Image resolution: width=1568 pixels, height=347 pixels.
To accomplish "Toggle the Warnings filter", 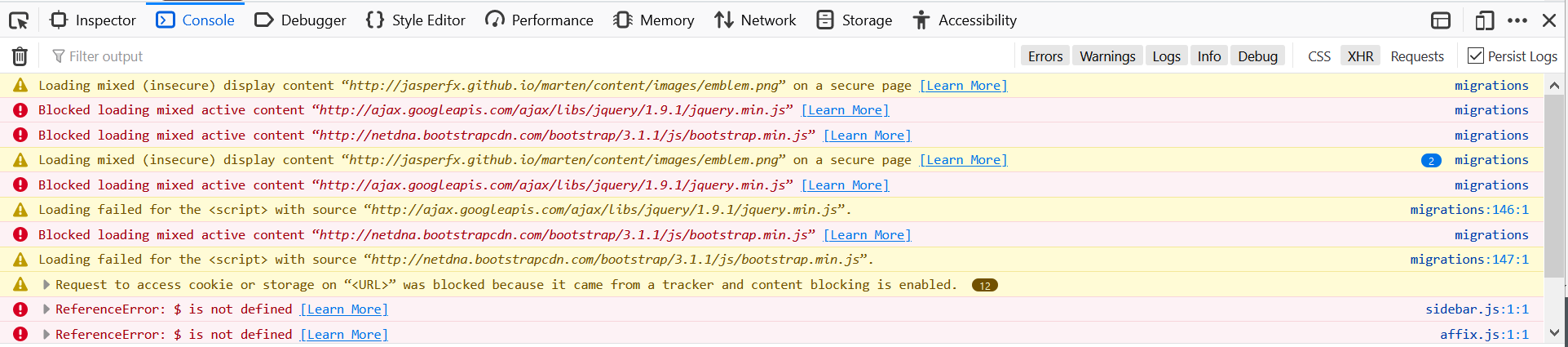I will point(1107,56).
